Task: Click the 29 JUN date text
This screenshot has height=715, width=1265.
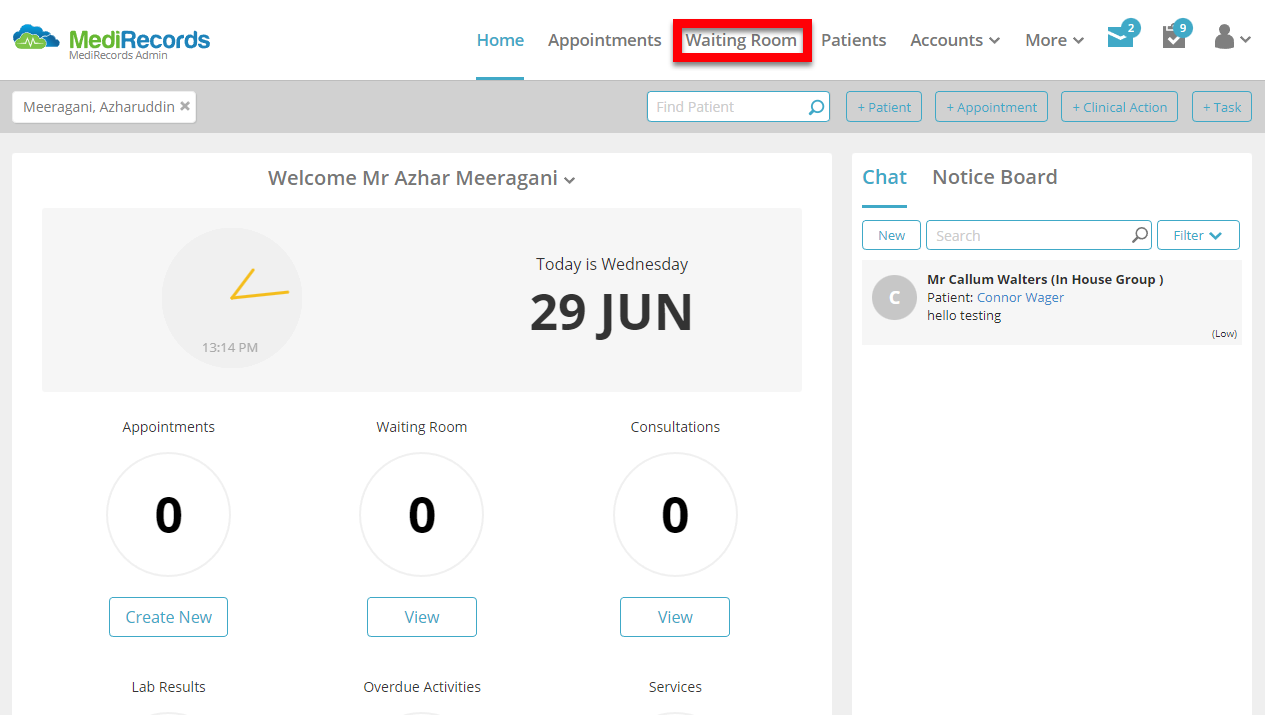Action: [611, 312]
